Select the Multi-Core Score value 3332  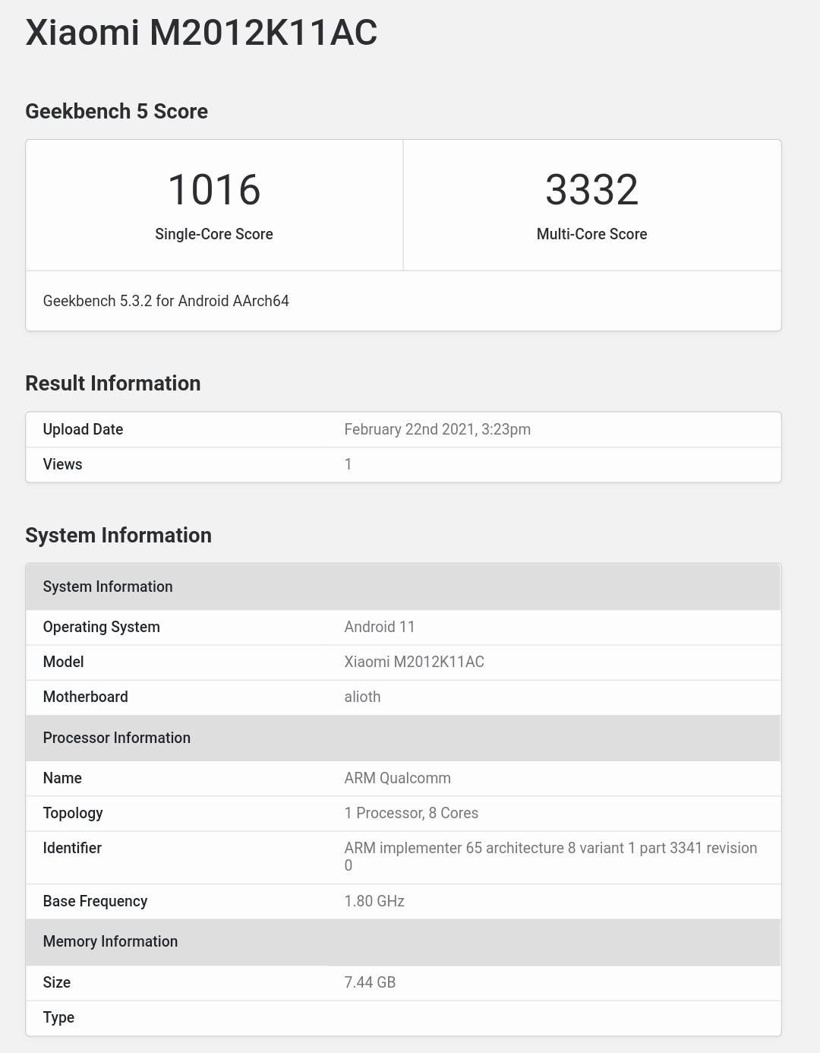click(x=591, y=189)
